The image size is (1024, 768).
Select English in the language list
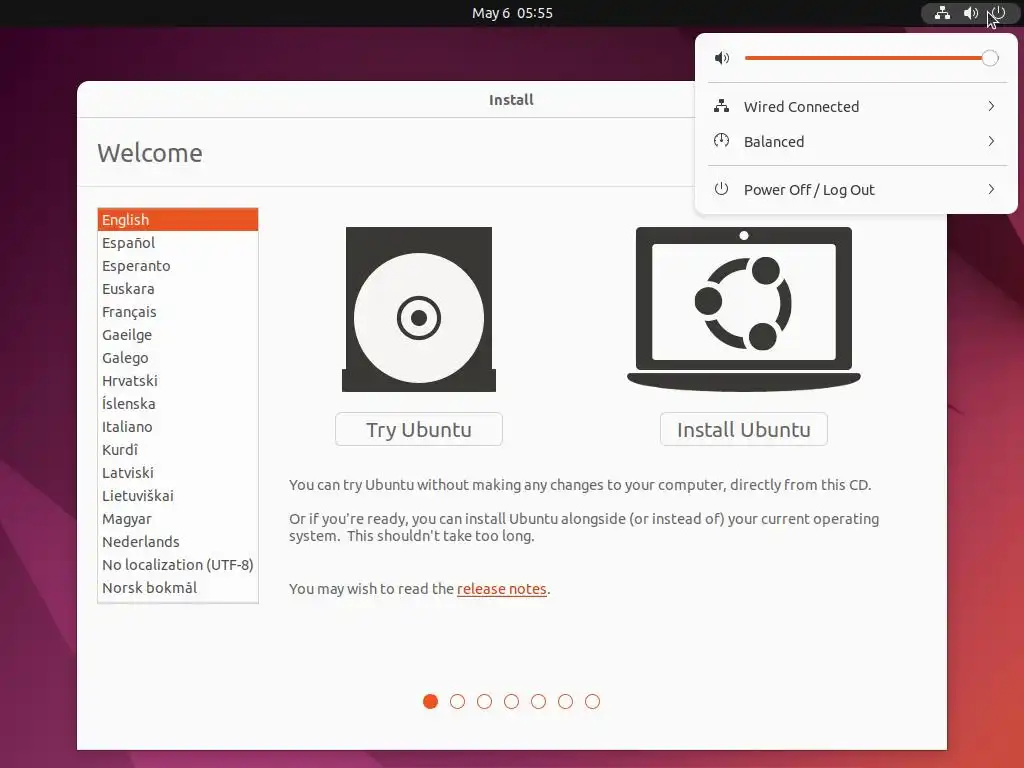click(178, 219)
